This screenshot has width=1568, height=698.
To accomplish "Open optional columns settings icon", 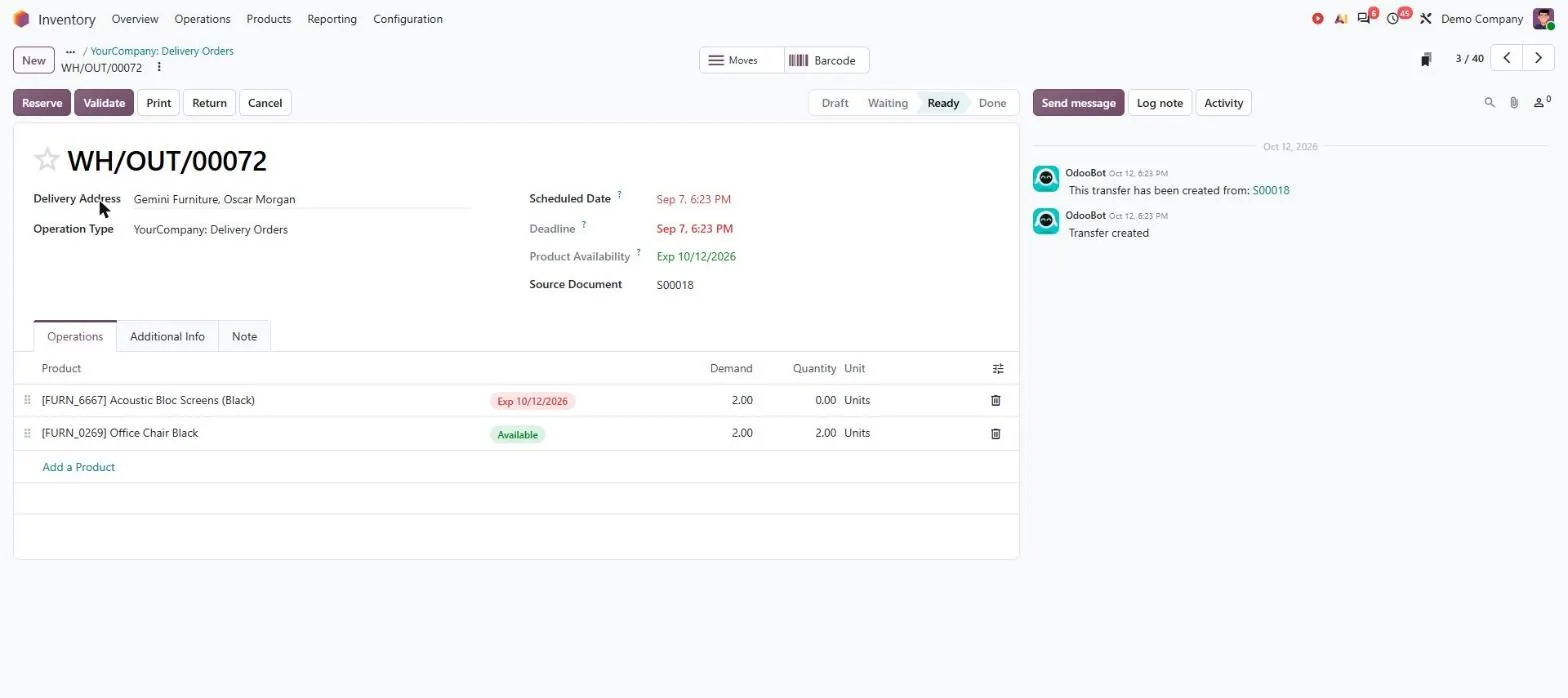I will [998, 369].
